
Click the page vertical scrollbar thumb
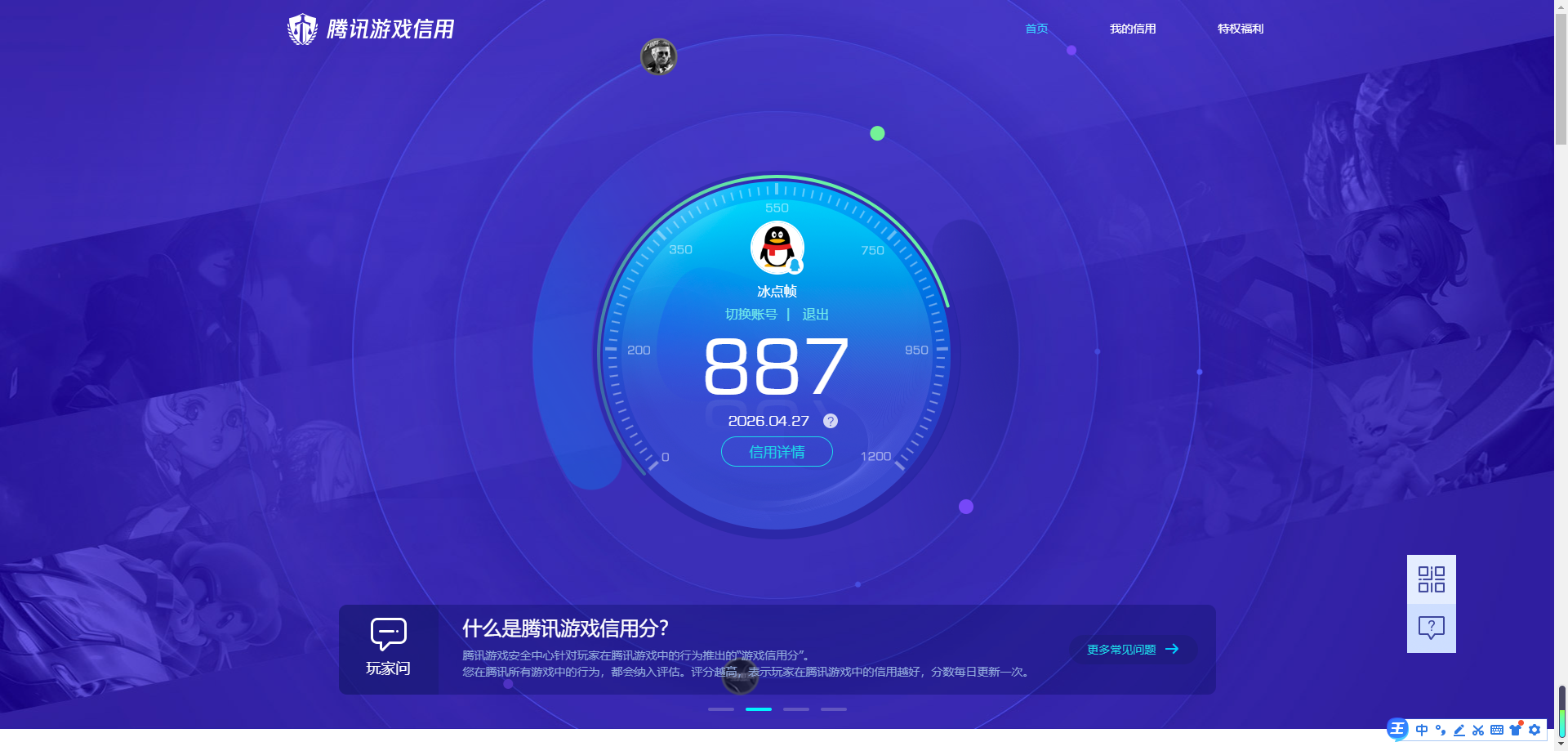point(1561,78)
